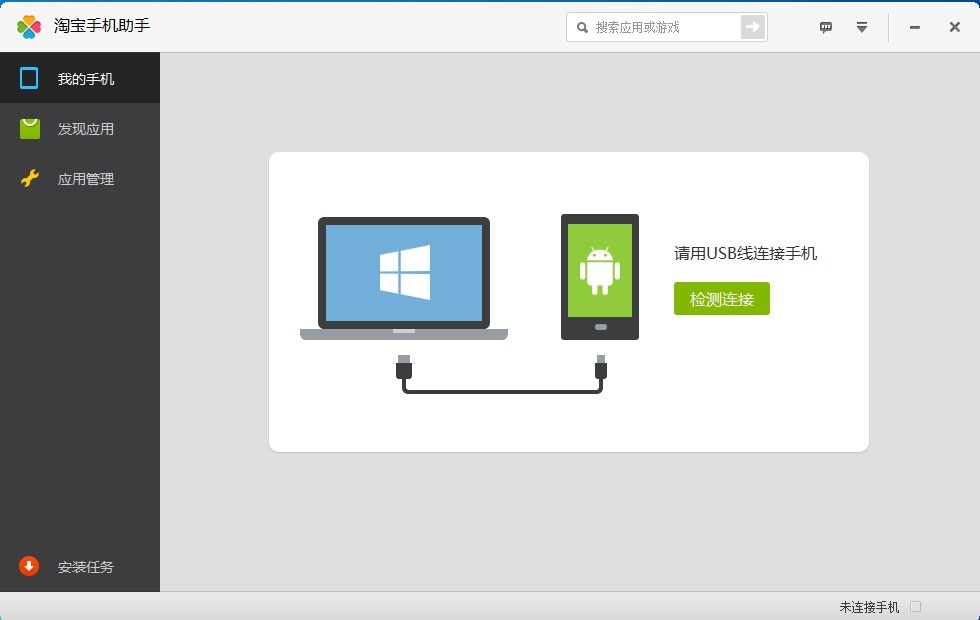Viewport: 980px width, 620px height.
Task: Click the Windows laptop illustration
Action: 404,277
